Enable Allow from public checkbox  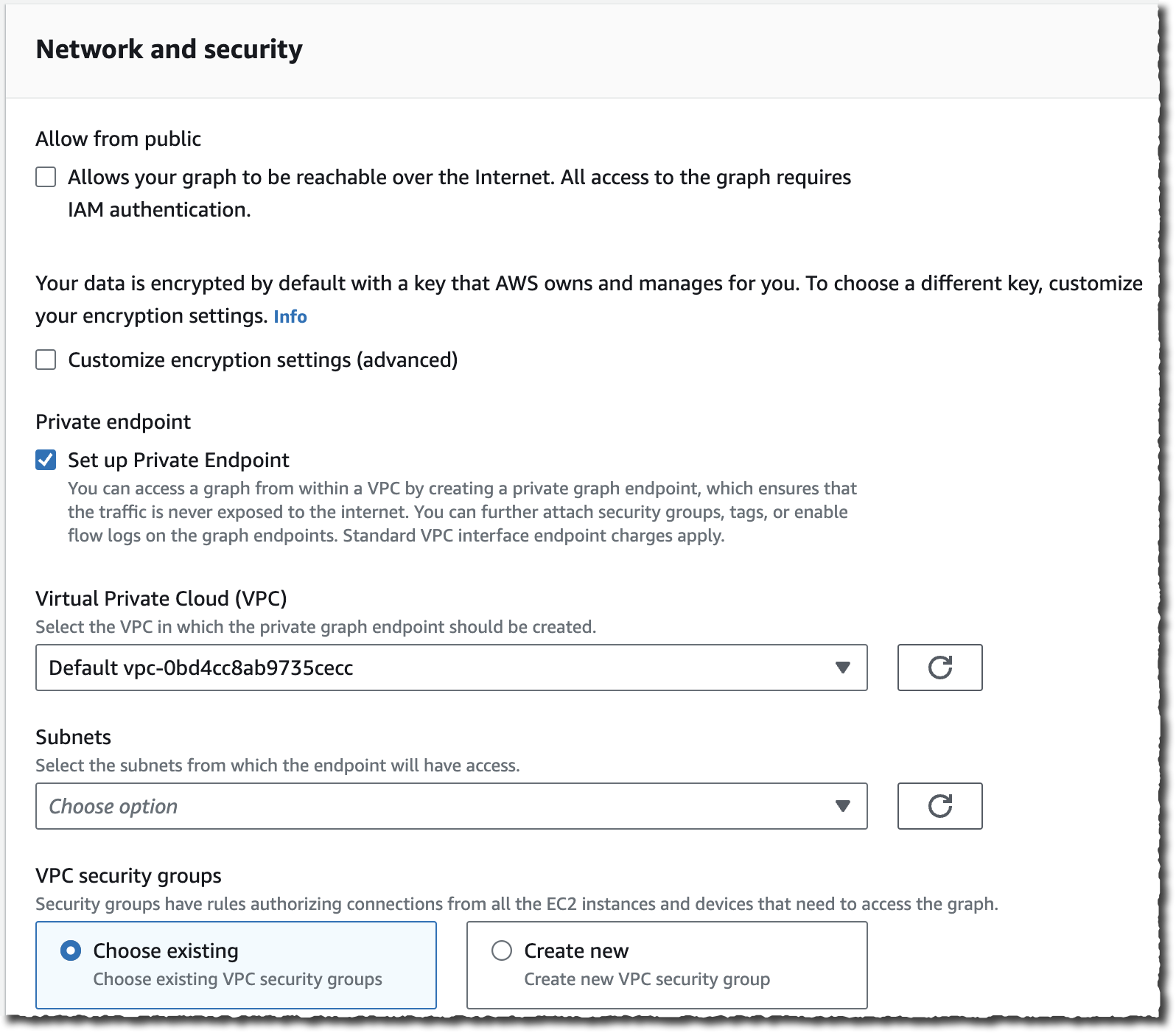[x=46, y=177]
